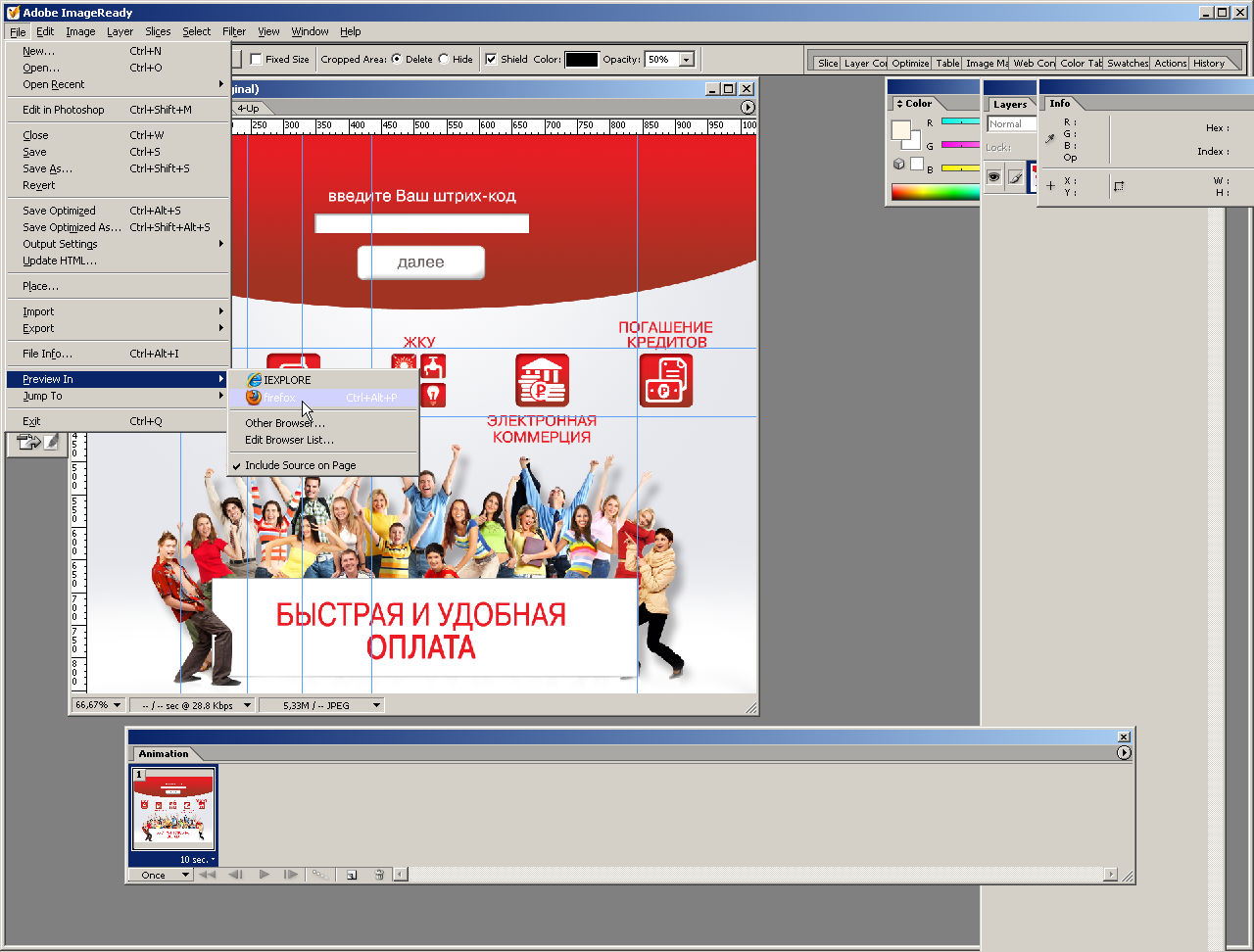The height and width of the screenshot is (952, 1254).
Task: Open the Animation panel options menu arrow
Action: click(x=1124, y=753)
